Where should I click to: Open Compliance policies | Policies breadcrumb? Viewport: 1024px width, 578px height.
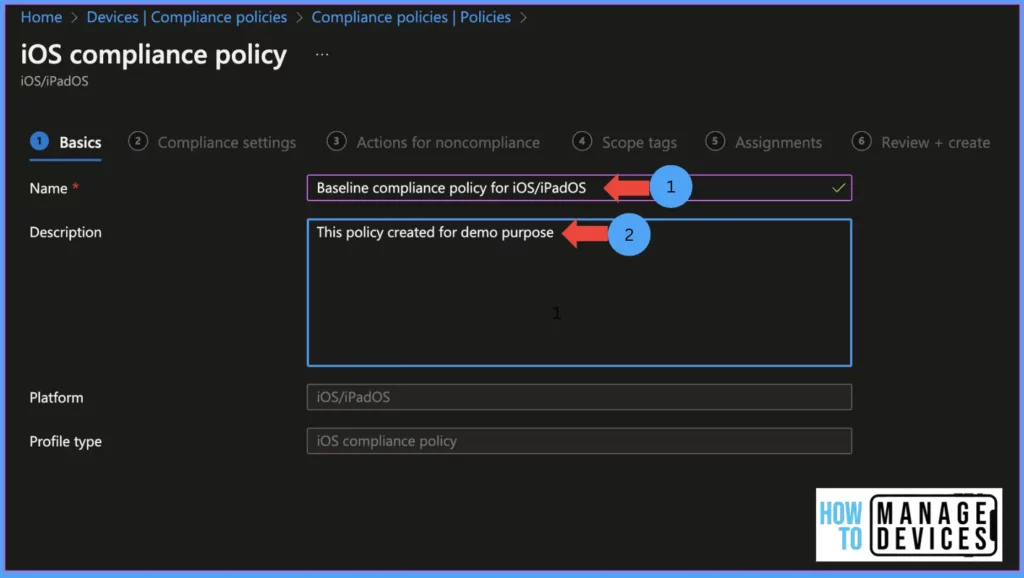[411, 17]
